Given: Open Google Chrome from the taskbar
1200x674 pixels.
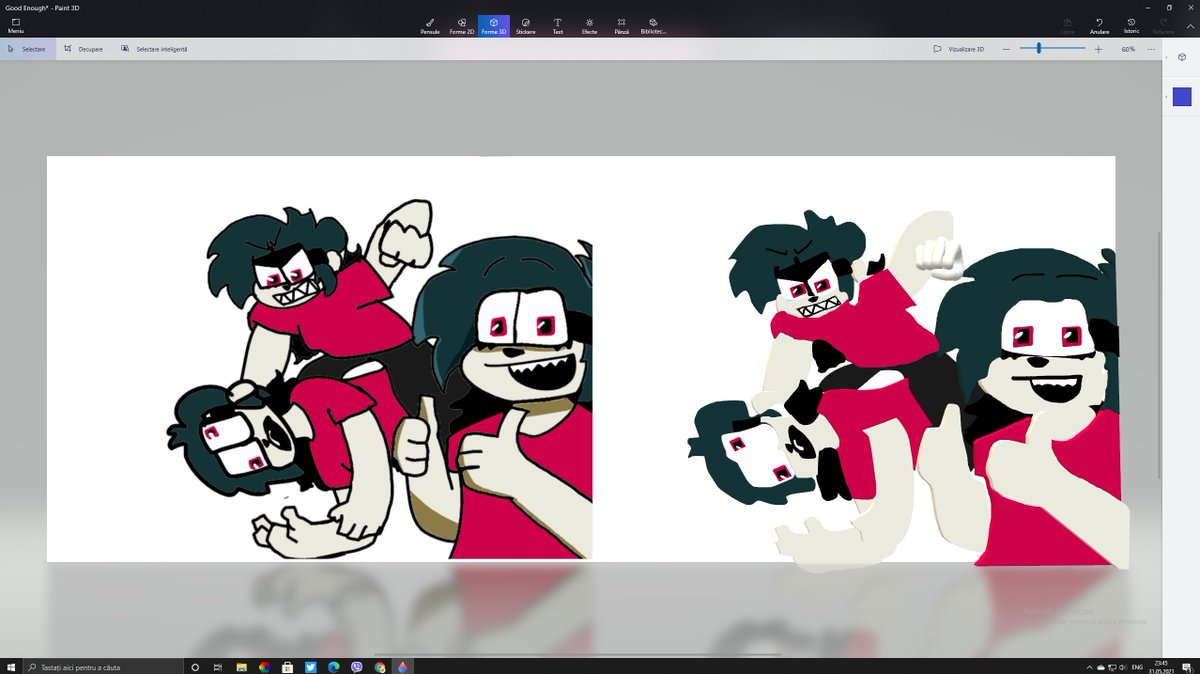Looking at the screenshot, I should coord(379,666).
